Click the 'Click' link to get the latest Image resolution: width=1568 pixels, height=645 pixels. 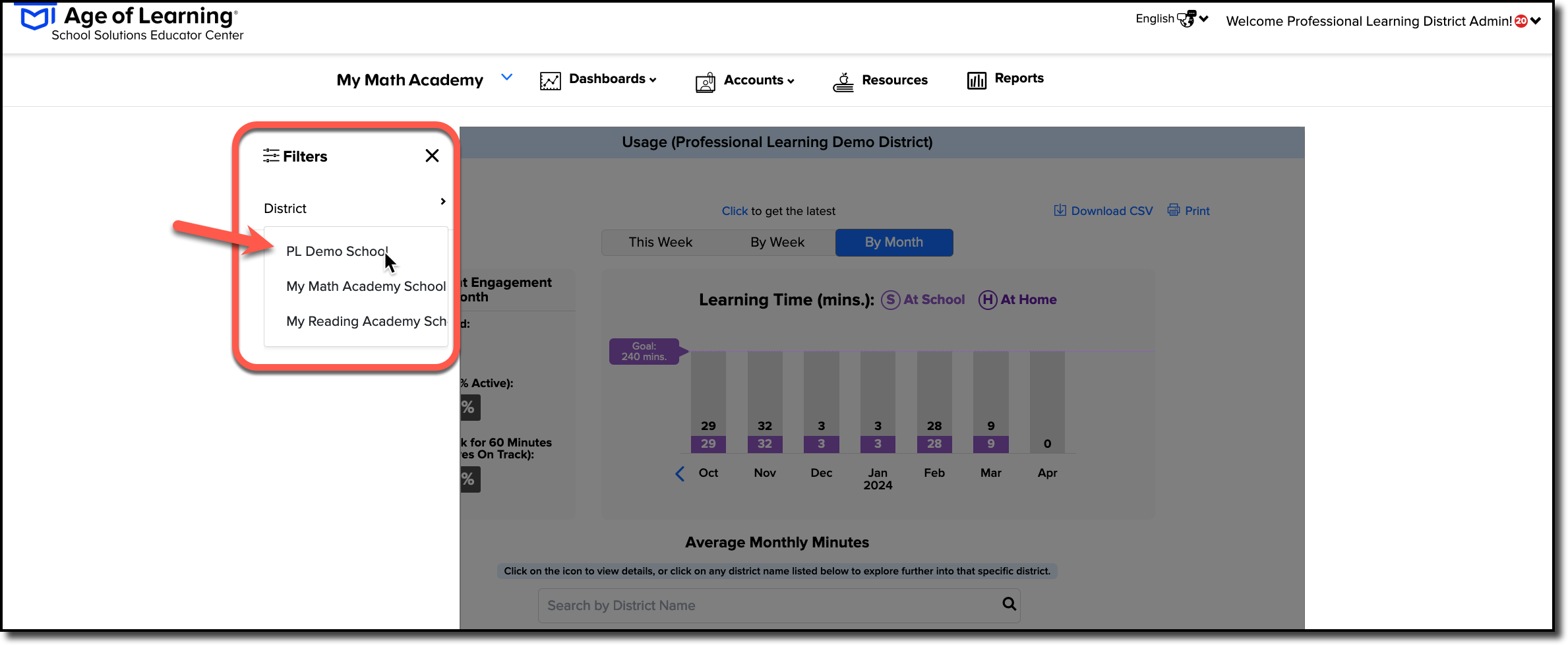click(735, 211)
